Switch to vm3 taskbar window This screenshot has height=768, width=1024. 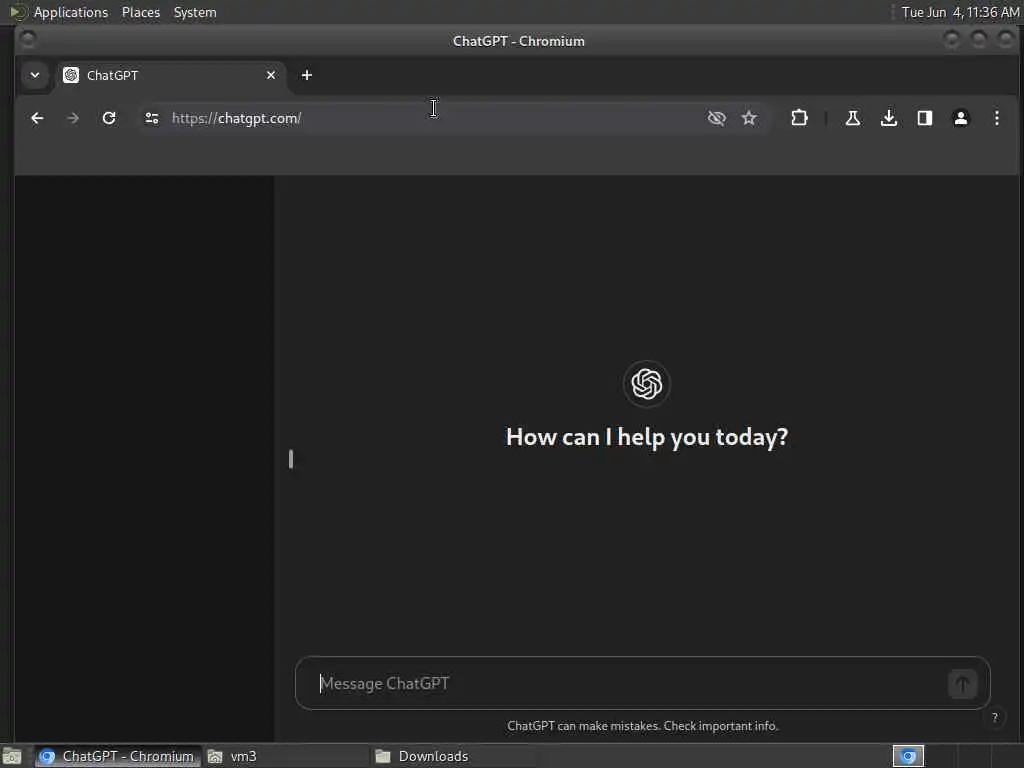point(287,756)
